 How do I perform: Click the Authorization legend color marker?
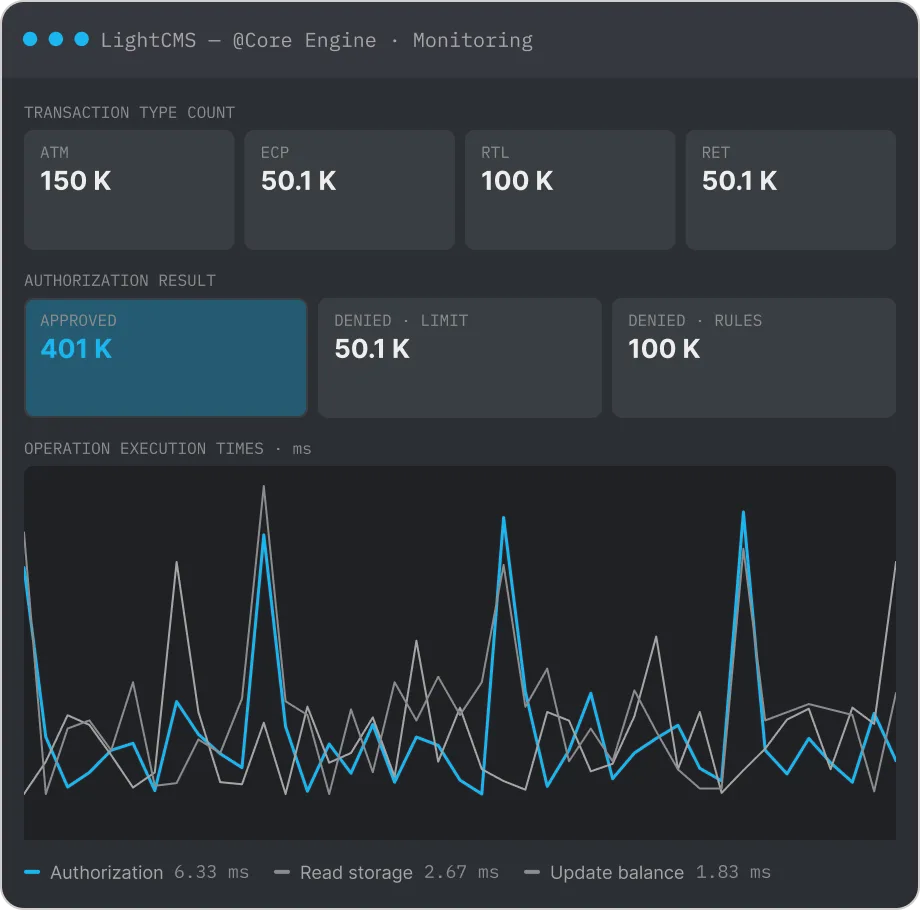click(x=32, y=872)
